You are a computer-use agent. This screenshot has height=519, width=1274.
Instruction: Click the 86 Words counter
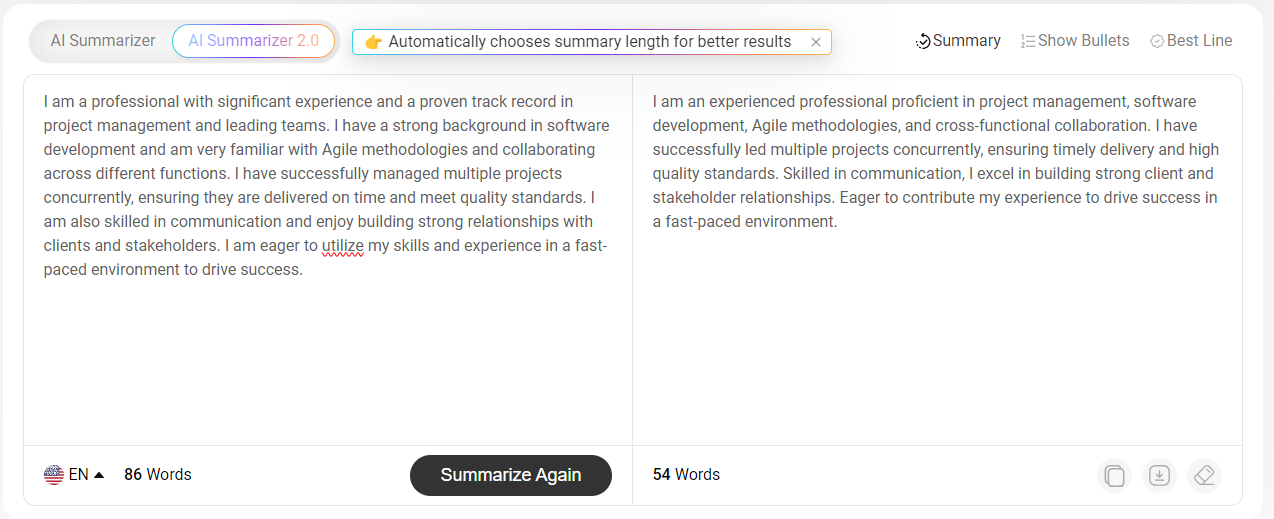tap(158, 475)
